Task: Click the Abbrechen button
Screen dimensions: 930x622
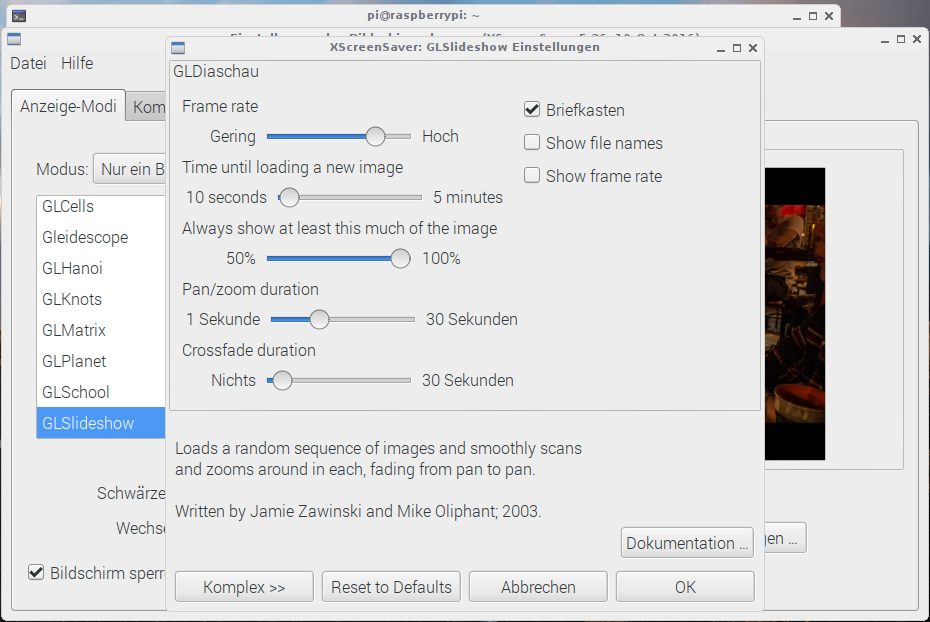Action: click(x=539, y=587)
